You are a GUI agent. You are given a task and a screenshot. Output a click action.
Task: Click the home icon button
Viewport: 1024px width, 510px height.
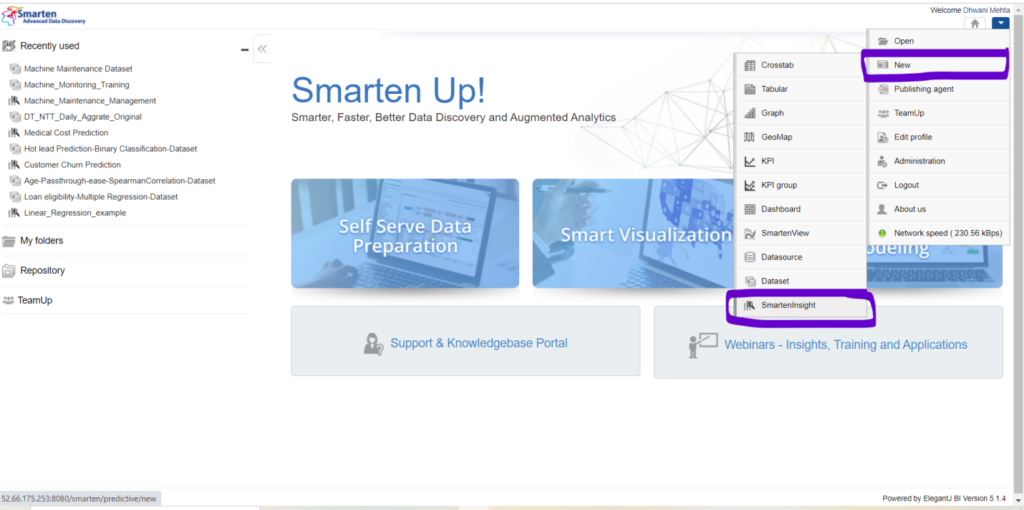(x=974, y=24)
